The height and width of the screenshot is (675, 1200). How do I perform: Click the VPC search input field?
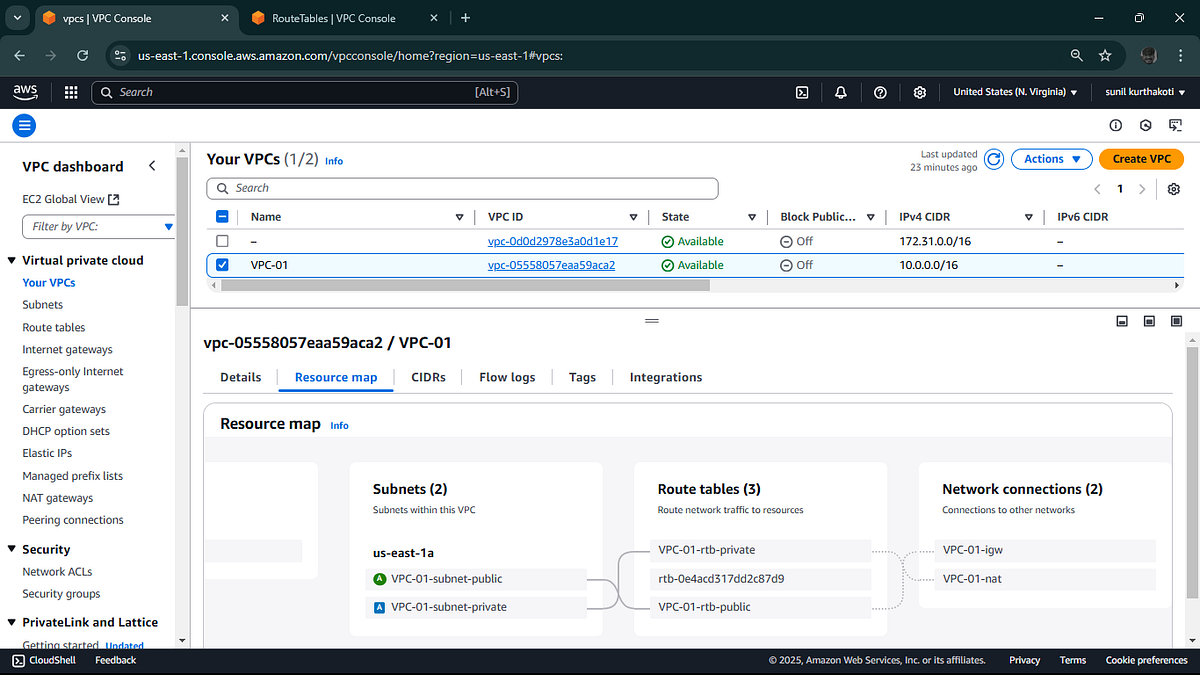pyautogui.click(x=462, y=188)
